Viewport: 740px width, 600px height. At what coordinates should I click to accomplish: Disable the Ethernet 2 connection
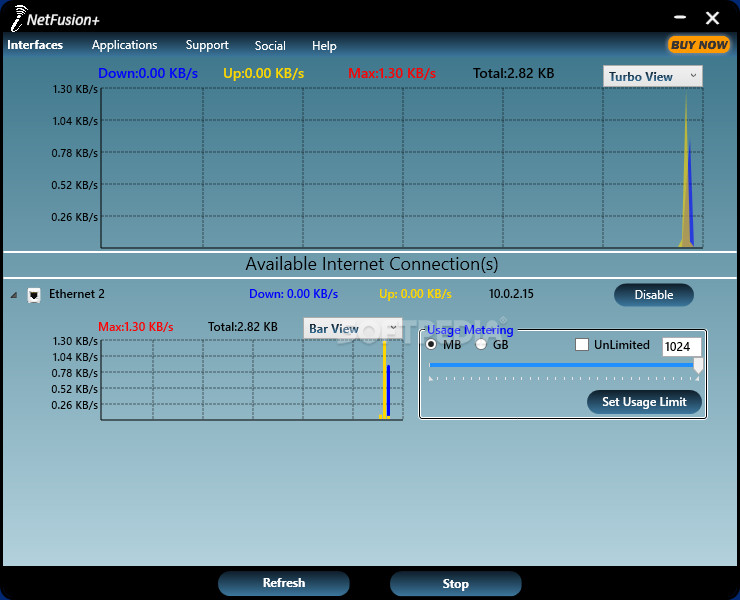click(x=654, y=295)
